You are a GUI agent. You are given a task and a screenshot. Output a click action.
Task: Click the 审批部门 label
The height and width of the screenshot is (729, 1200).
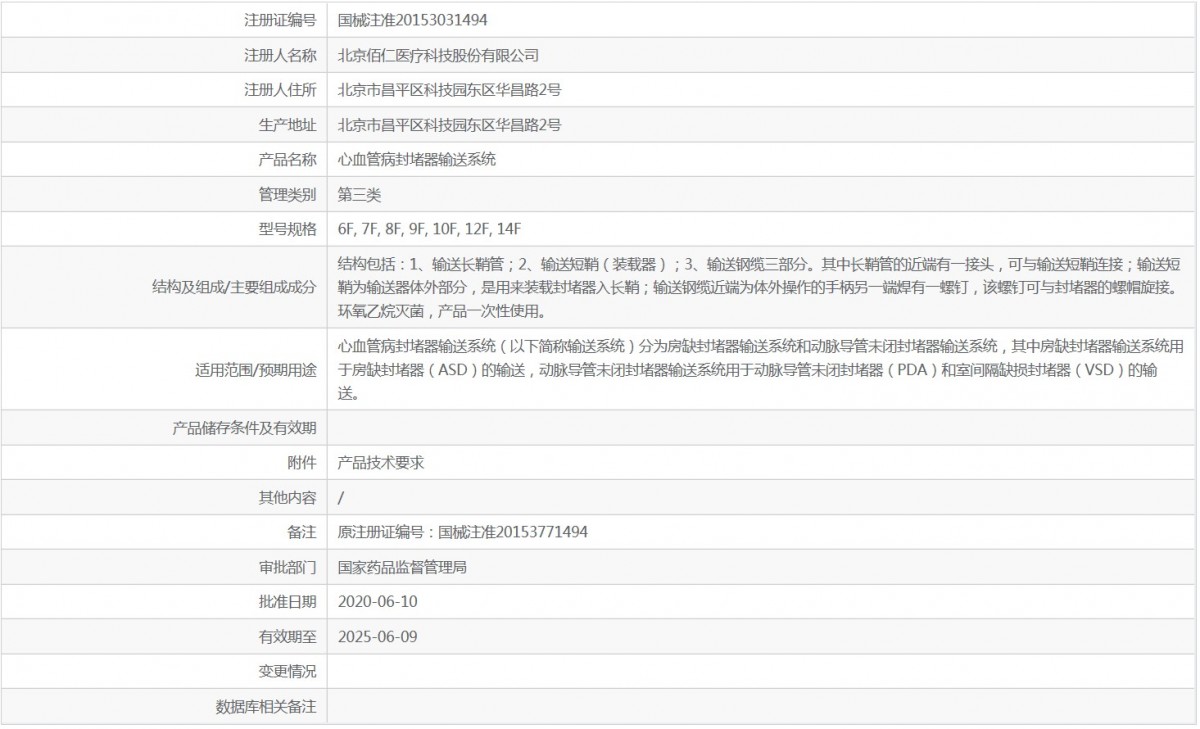(287, 567)
